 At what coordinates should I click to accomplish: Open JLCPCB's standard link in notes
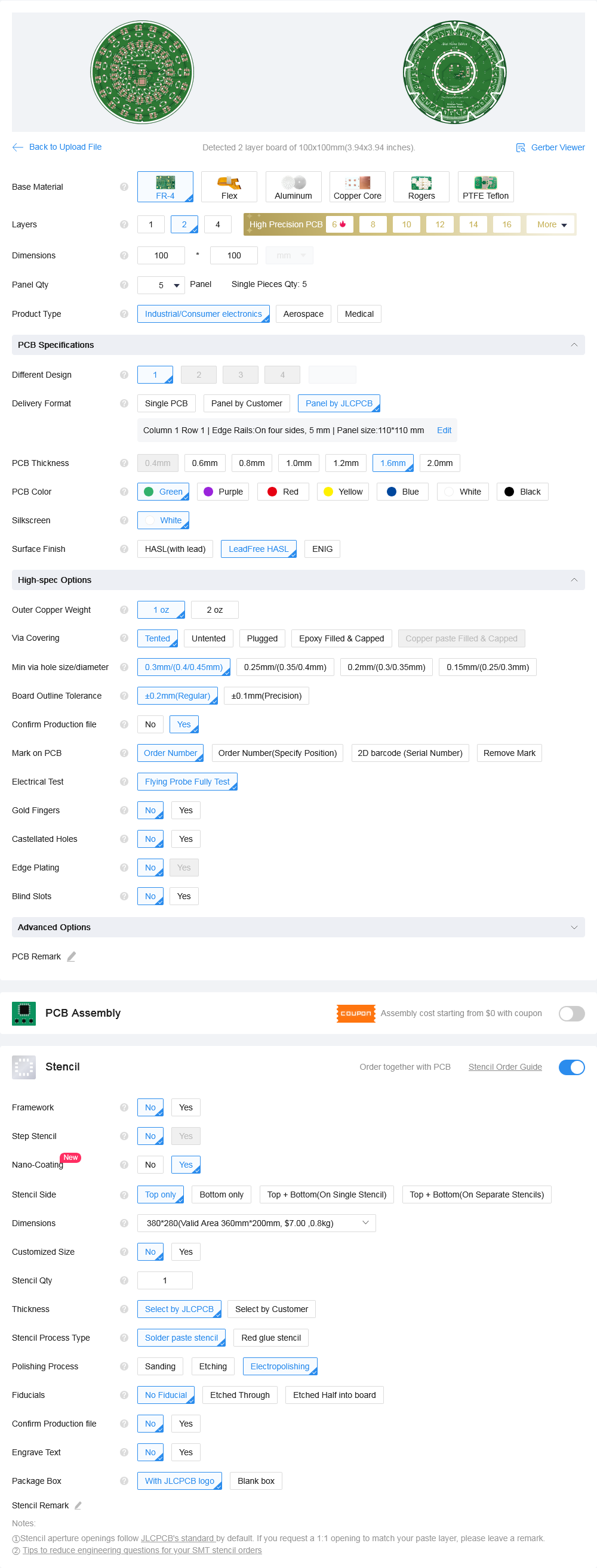pyautogui.click(x=178, y=1538)
